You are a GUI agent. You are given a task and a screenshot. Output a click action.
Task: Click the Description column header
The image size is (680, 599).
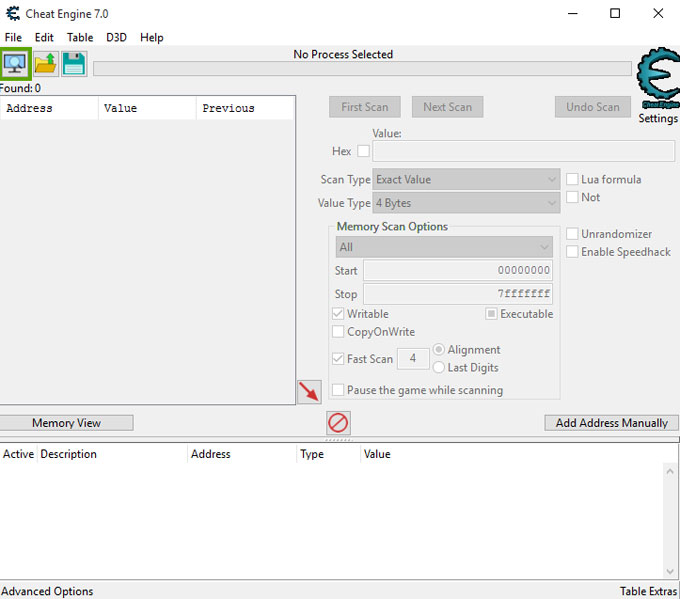point(112,454)
